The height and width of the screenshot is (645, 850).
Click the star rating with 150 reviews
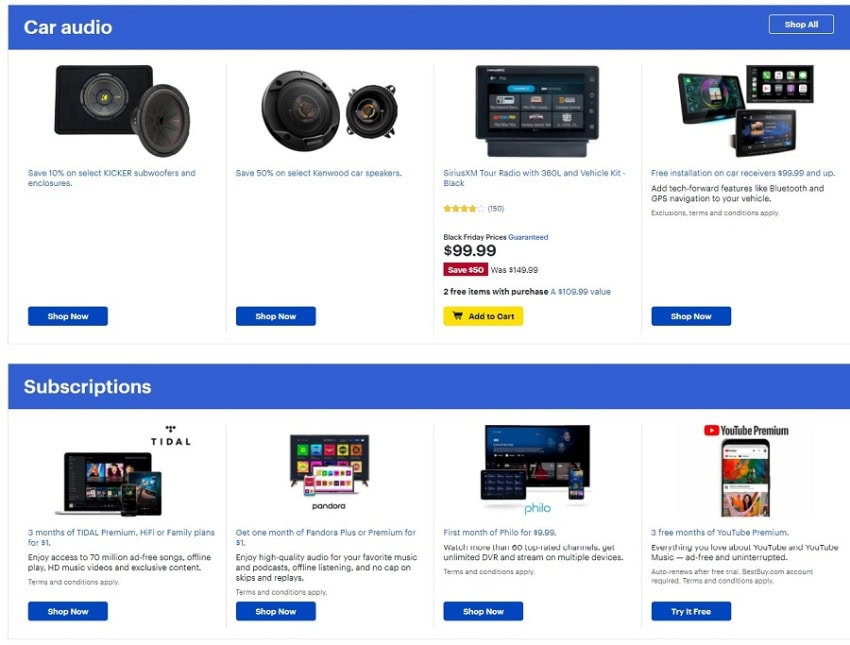click(473, 209)
